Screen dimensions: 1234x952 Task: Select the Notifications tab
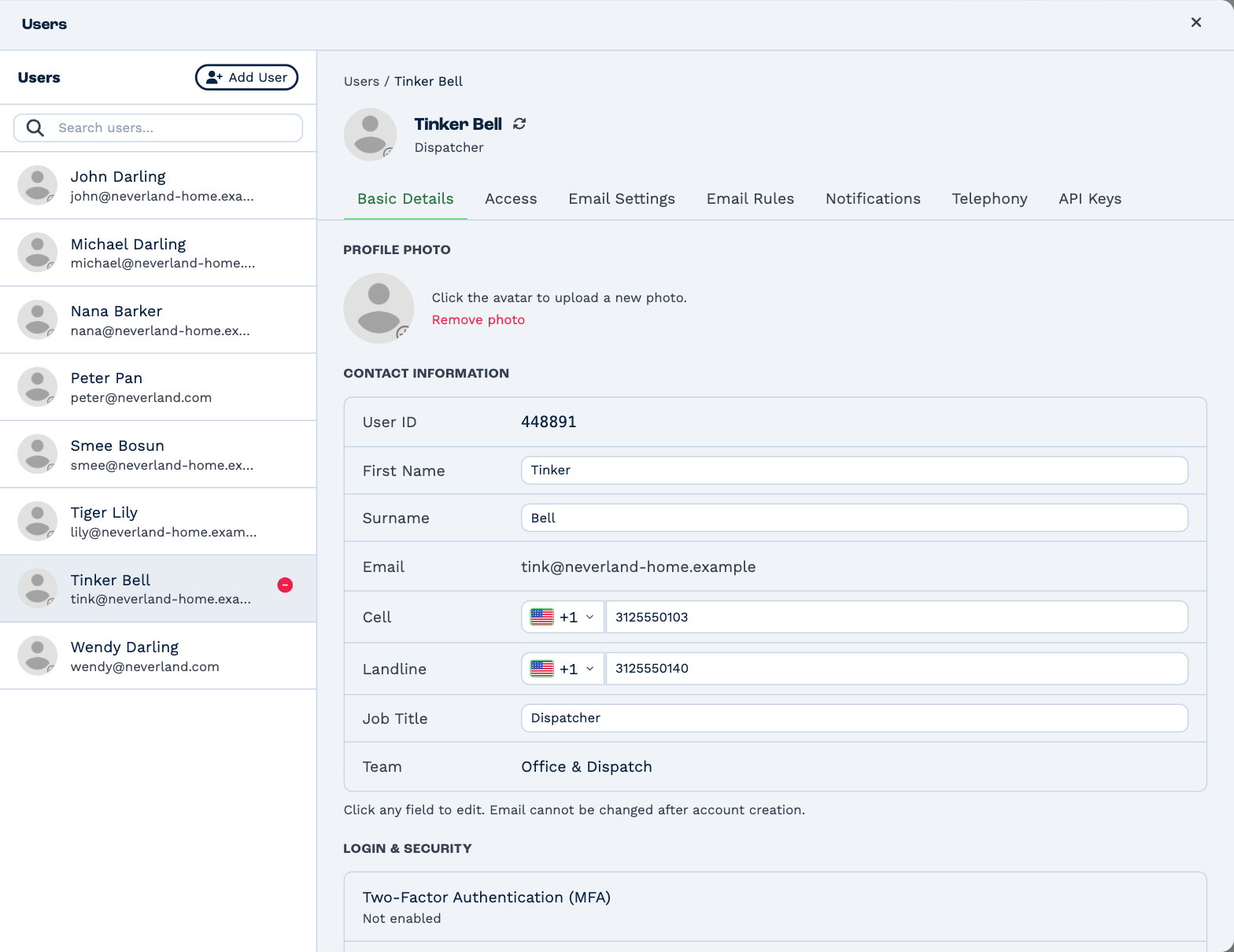pyautogui.click(x=873, y=199)
